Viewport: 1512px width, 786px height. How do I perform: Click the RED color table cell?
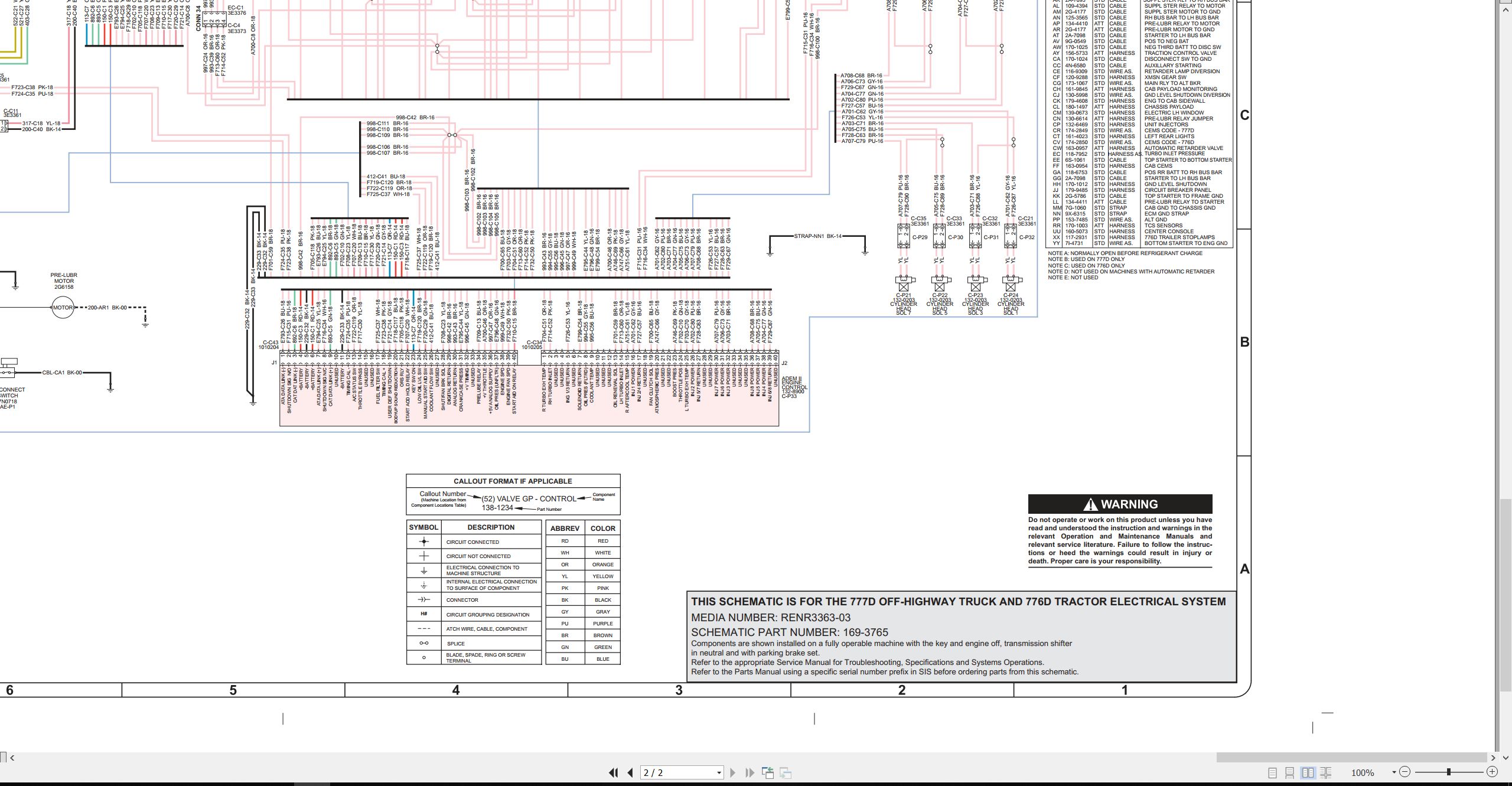click(602, 540)
